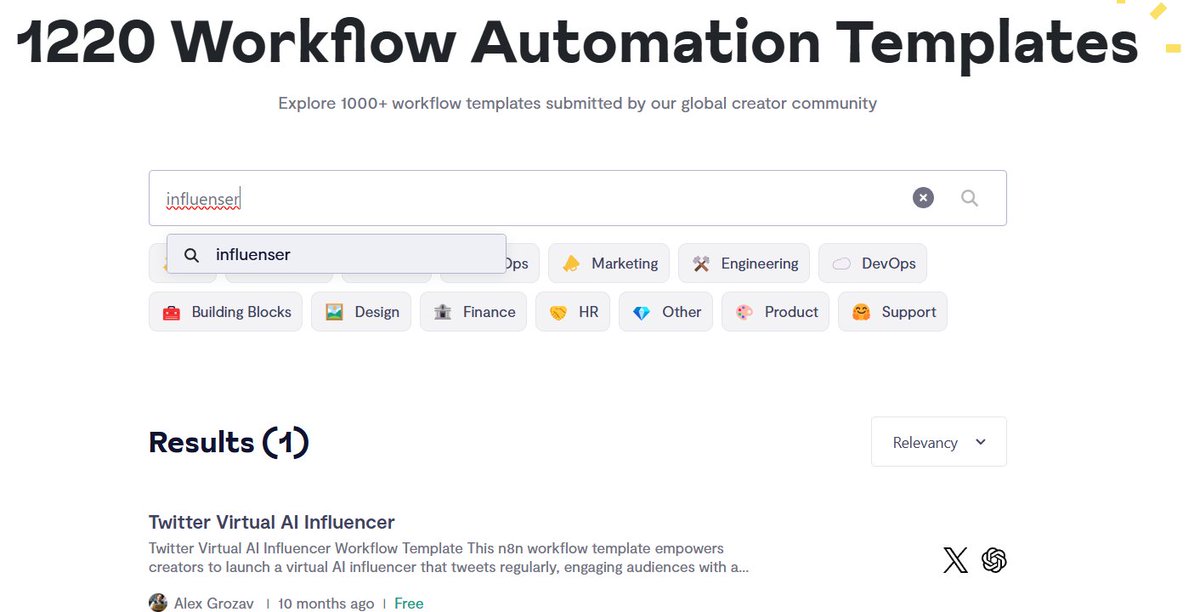Click the X (Twitter) integration icon
Image resolution: width=1200 pixels, height=612 pixels.
coord(956,560)
